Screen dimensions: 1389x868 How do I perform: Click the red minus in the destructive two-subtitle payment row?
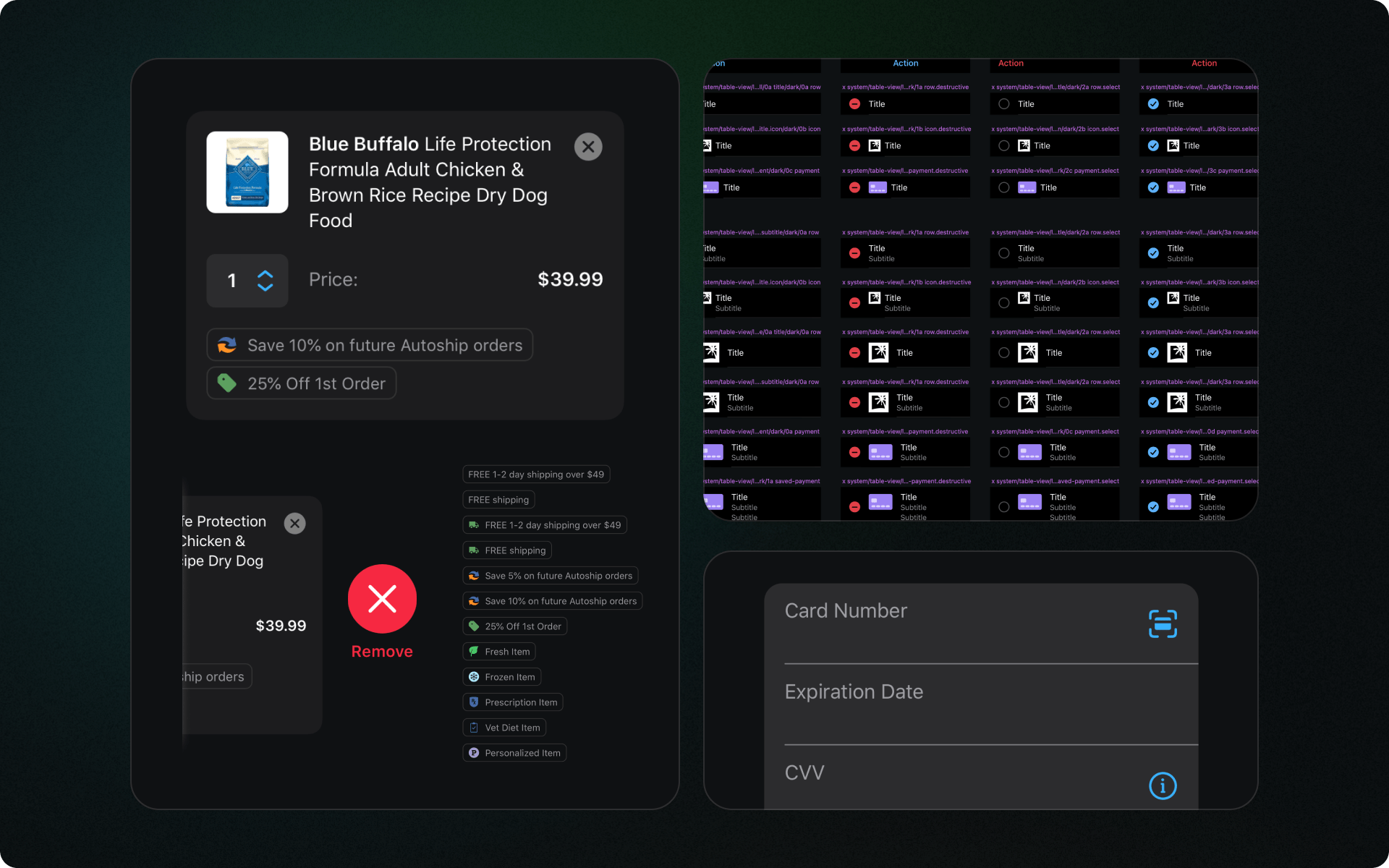(x=854, y=507)
